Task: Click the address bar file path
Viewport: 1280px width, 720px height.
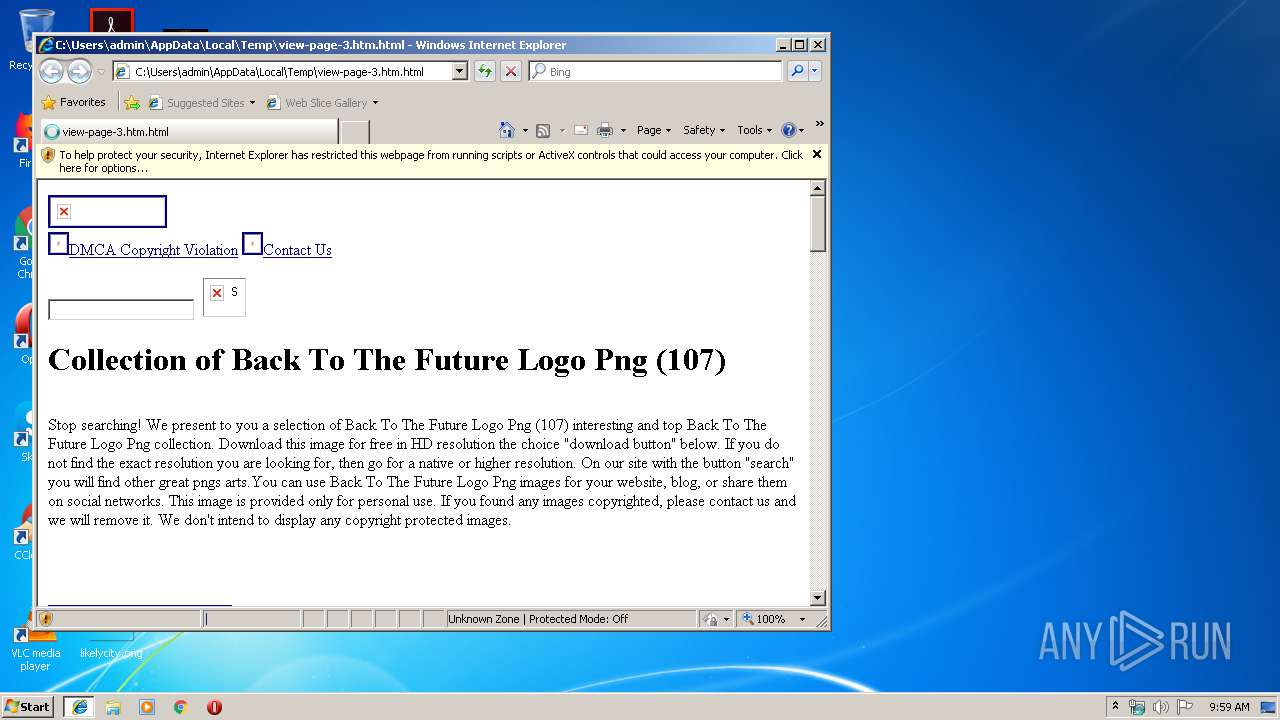Action: (279, 72)
